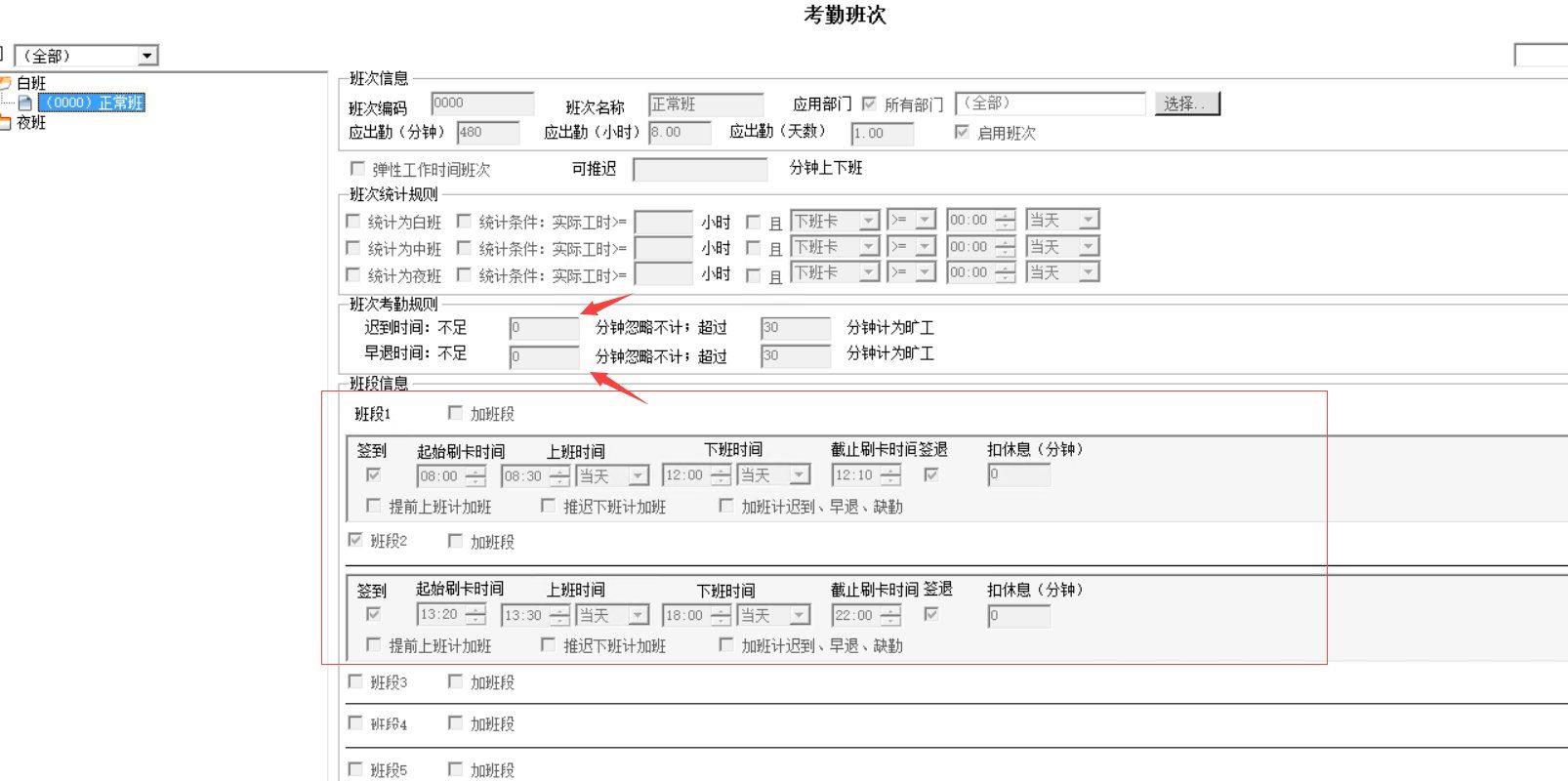Click 迟到时间 超过 field showing 30
1568x781 pixels.
tap(796, 328)
